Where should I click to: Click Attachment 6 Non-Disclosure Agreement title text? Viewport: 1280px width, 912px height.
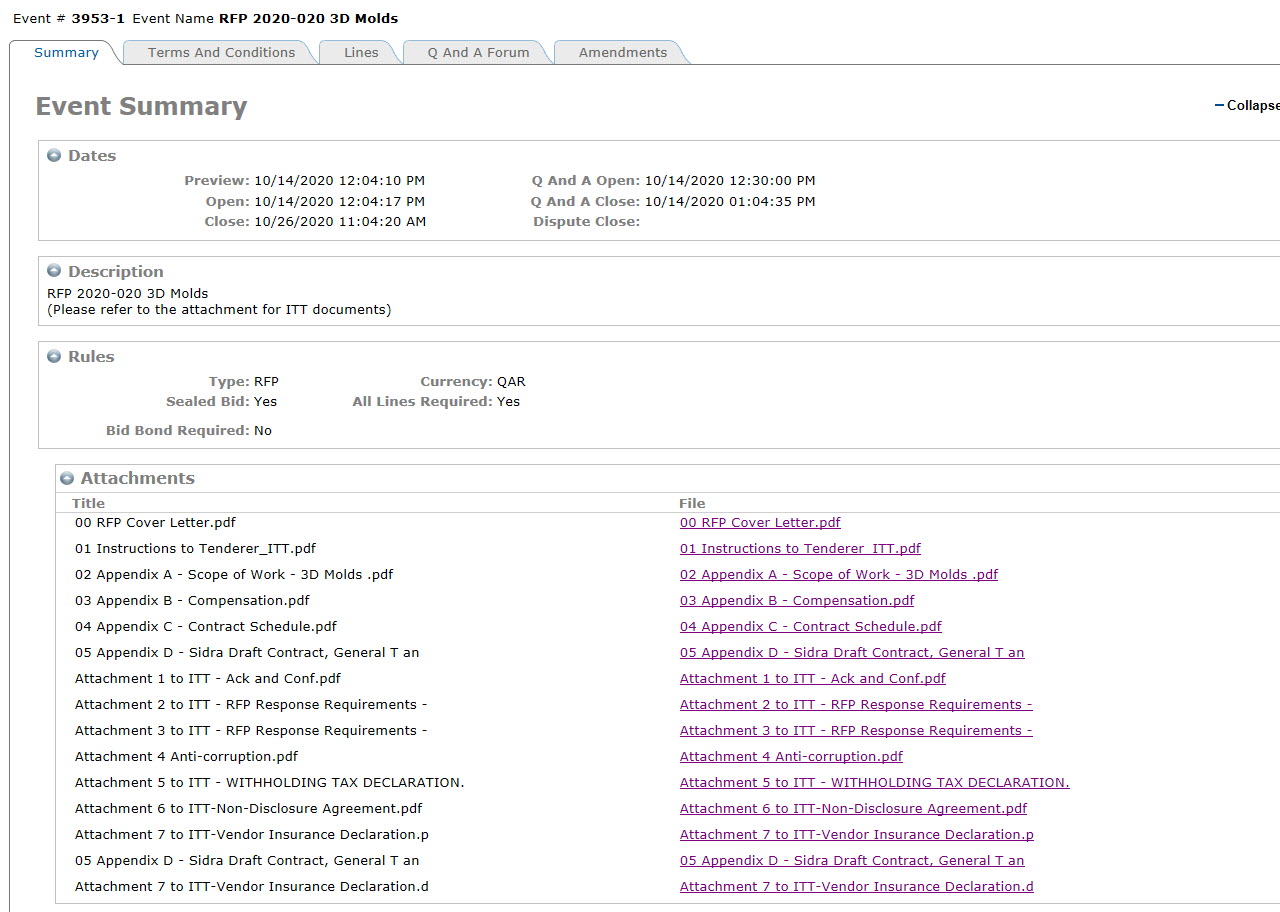click(248, 808)
